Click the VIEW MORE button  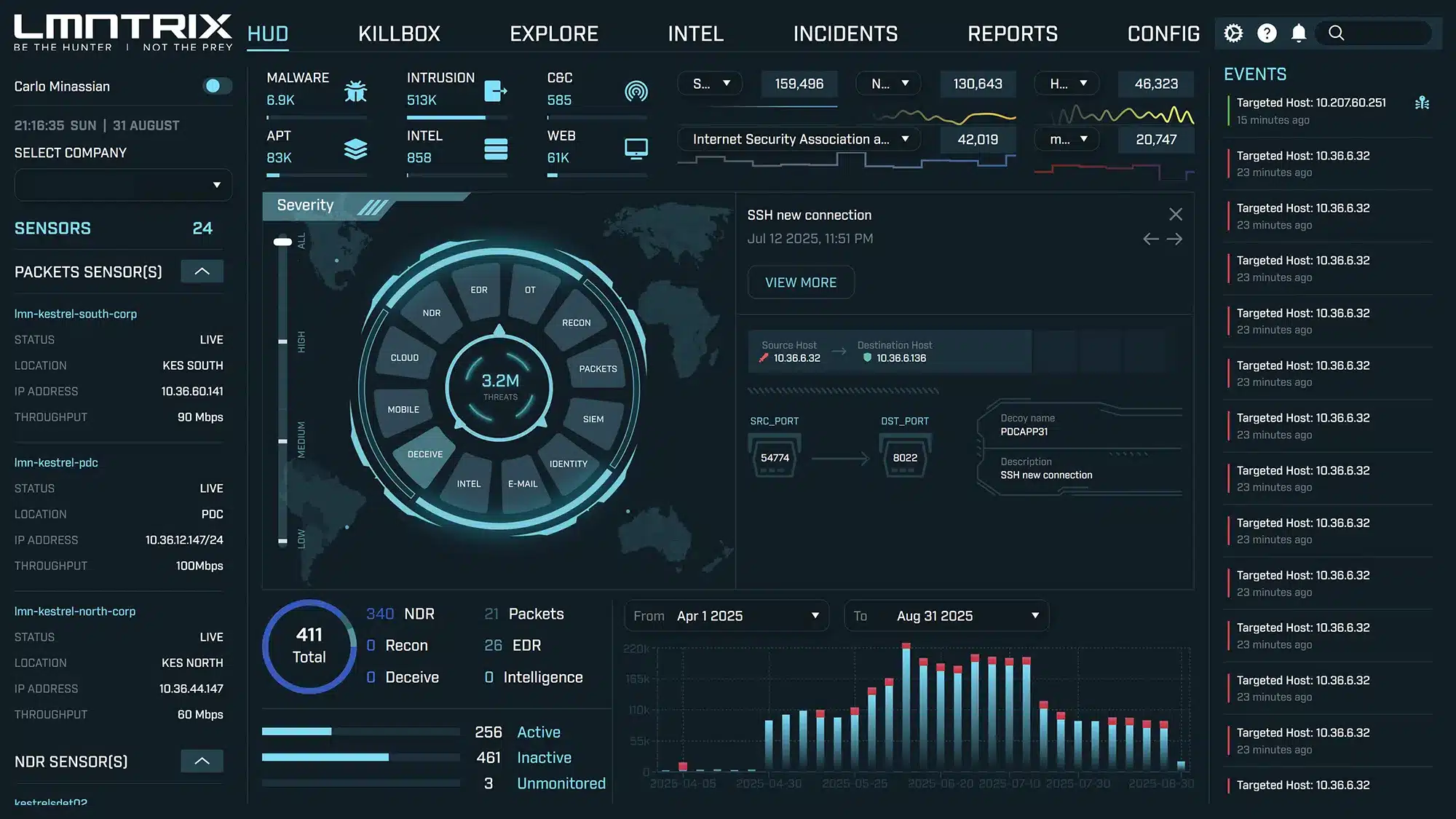pyautogui.click(x=801, y=282)
